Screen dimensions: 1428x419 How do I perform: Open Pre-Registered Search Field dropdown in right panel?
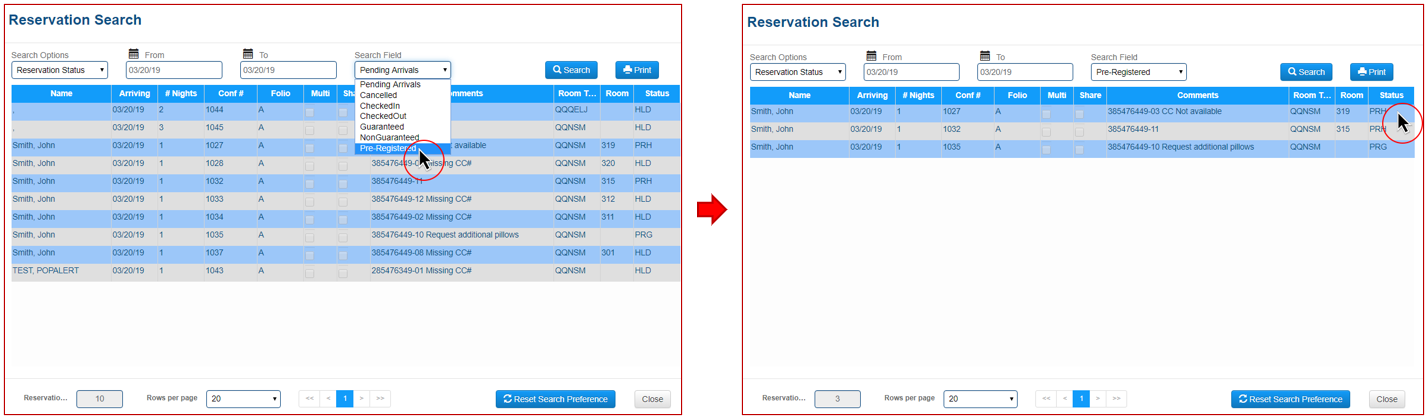(1138, 72)
